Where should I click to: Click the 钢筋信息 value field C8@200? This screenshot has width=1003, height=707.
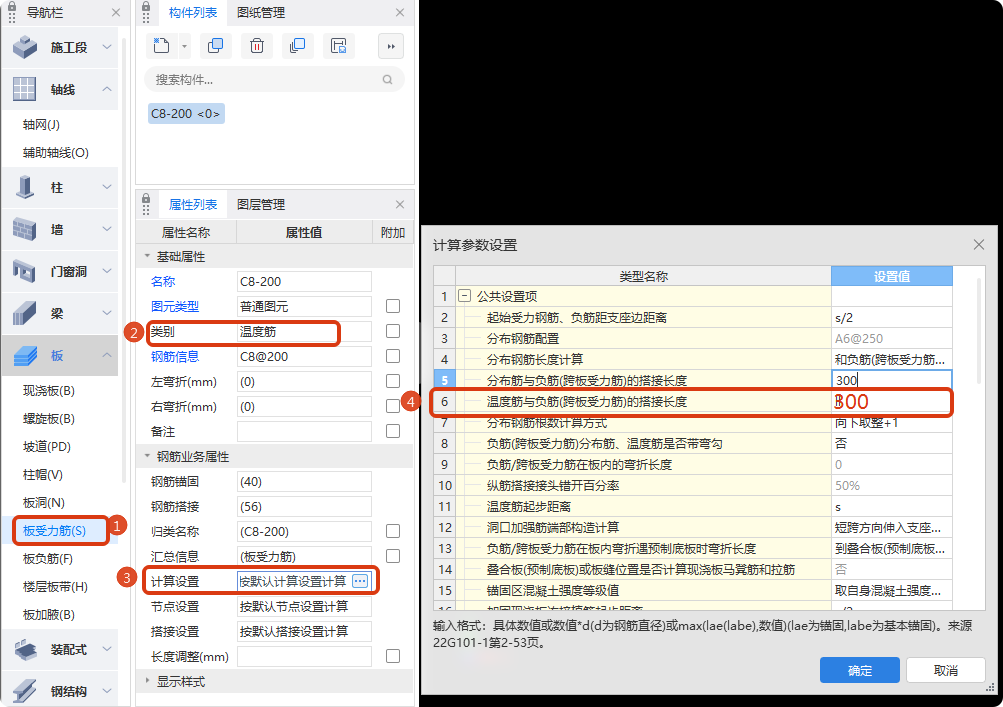tap(304, 356)
